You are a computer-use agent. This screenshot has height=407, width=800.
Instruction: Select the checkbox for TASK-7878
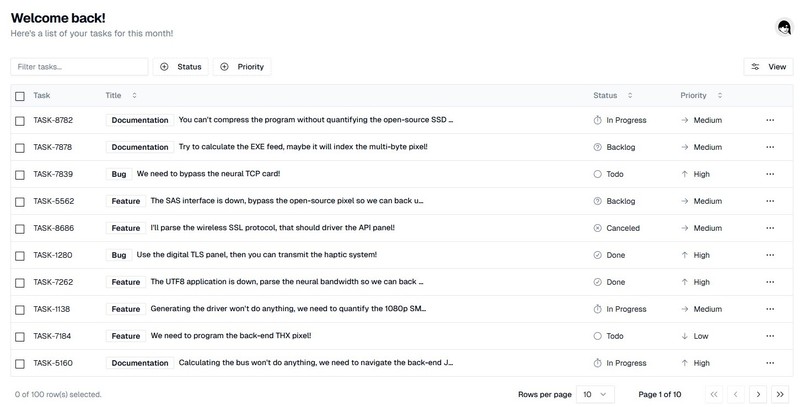(20, 147)
